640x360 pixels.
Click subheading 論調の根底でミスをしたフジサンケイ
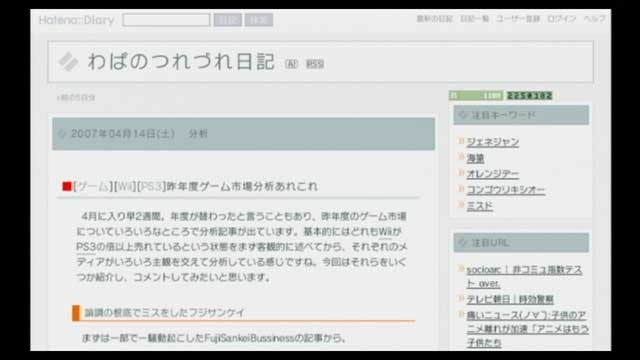(164, 313)
